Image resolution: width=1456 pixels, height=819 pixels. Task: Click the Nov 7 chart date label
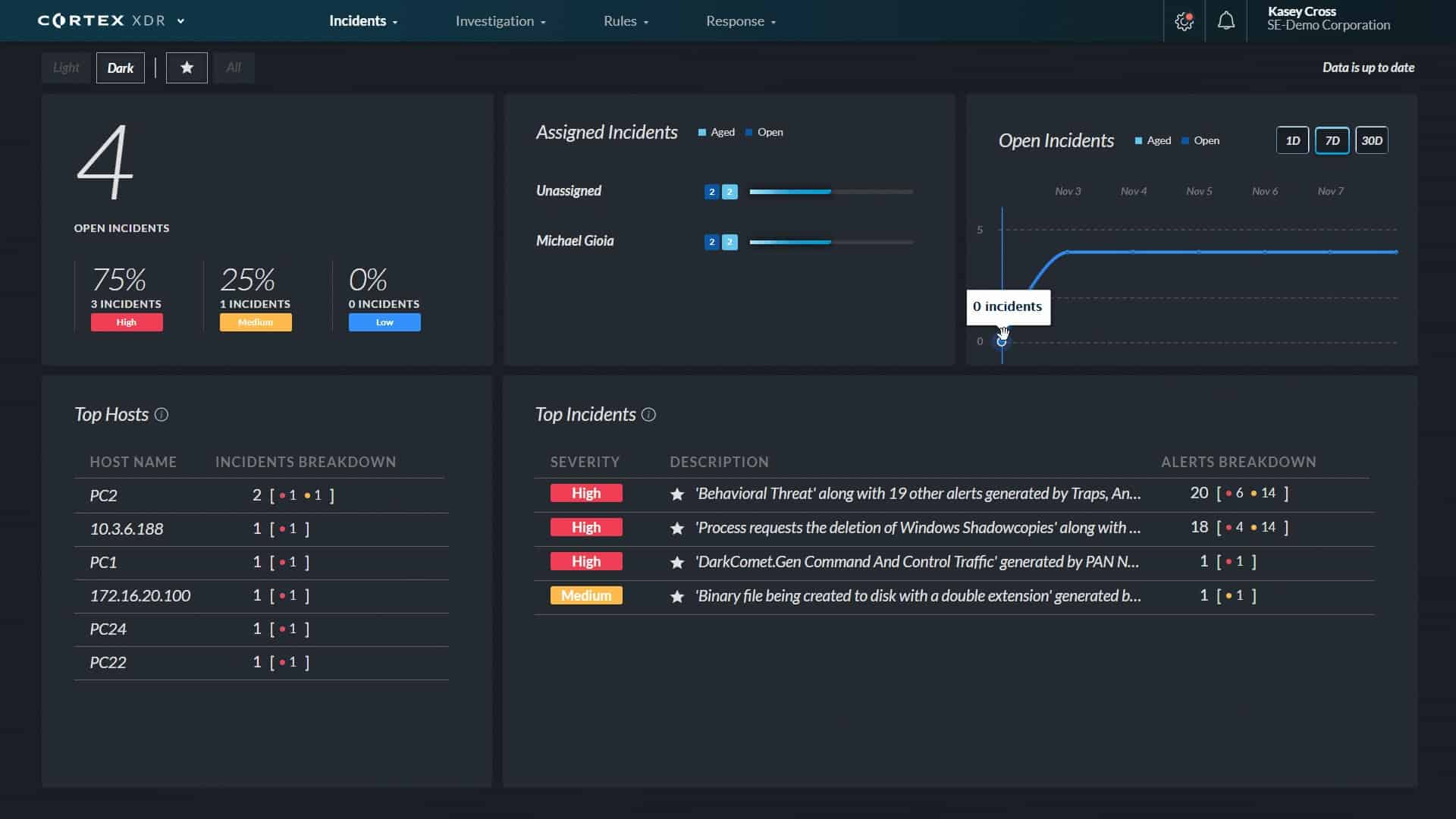(1330, 191)
